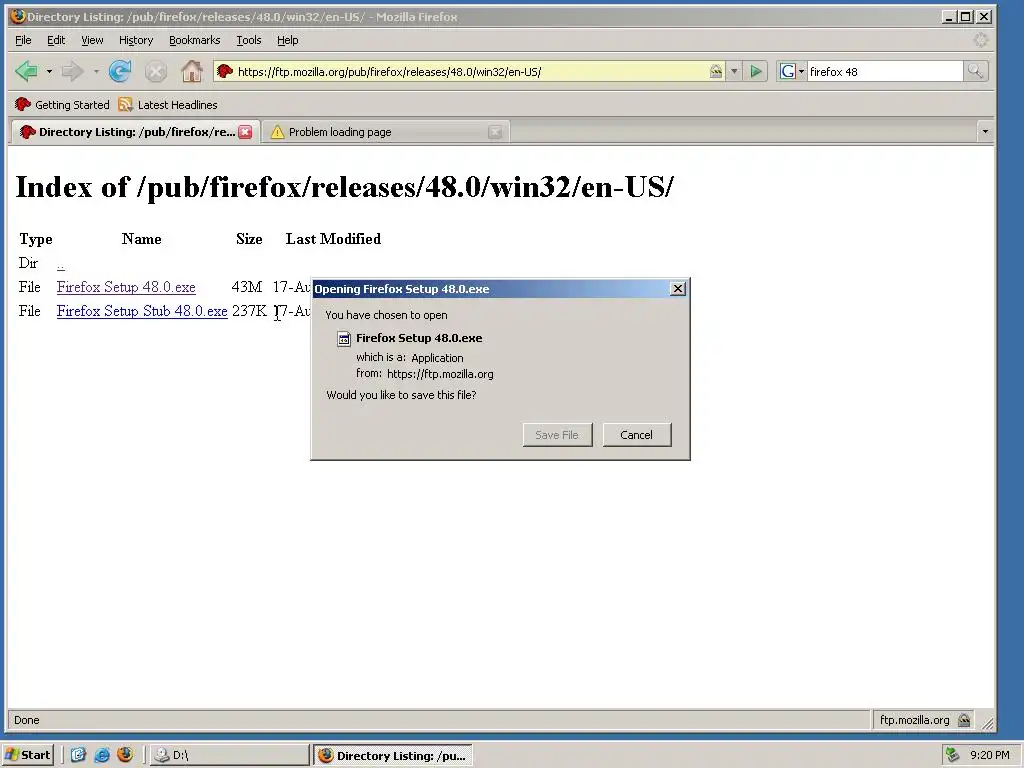Click the parent directory link

tap(61, 264)
